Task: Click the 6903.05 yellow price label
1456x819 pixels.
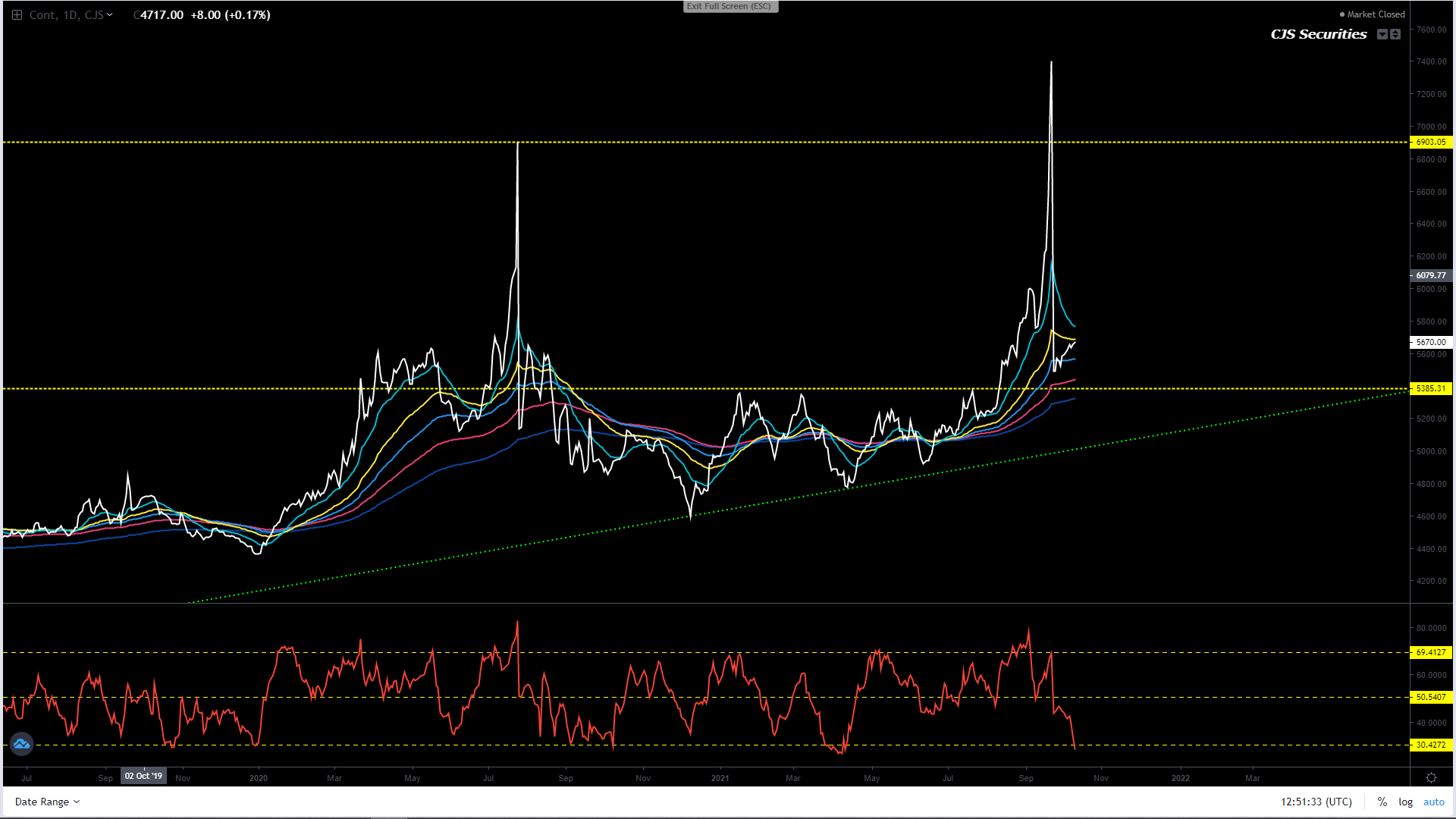Action: tap(1430, 142)
